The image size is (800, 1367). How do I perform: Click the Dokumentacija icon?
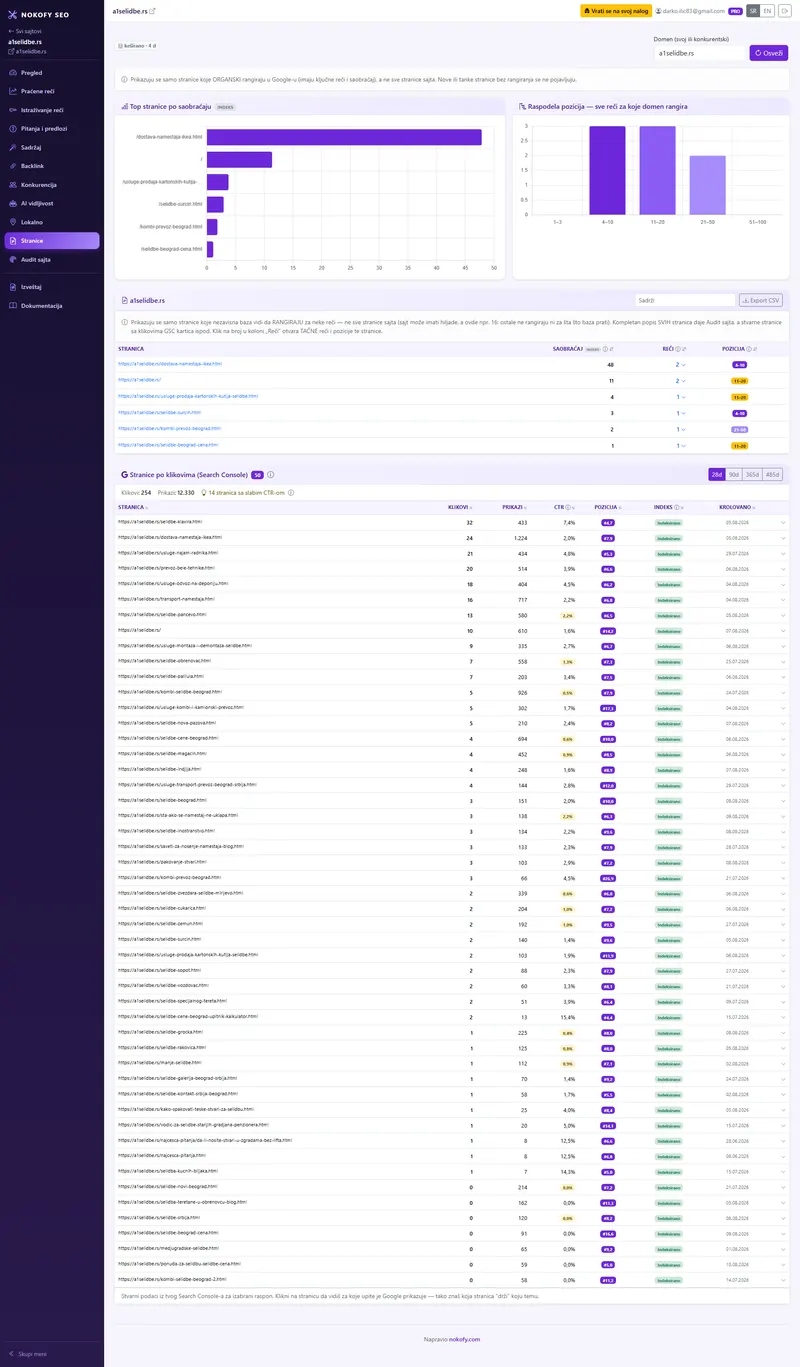pyautogui.click(x=12, y=305)
